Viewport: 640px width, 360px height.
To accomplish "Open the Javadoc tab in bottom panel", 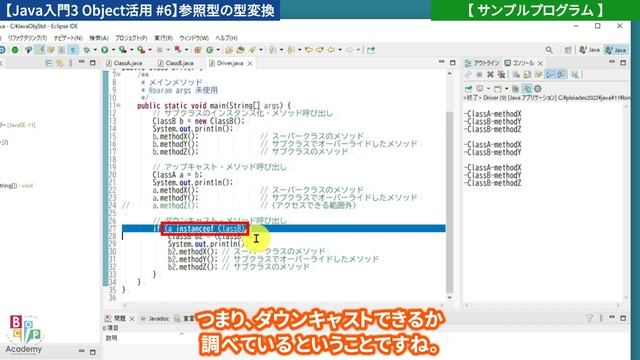I will (155, 318).
